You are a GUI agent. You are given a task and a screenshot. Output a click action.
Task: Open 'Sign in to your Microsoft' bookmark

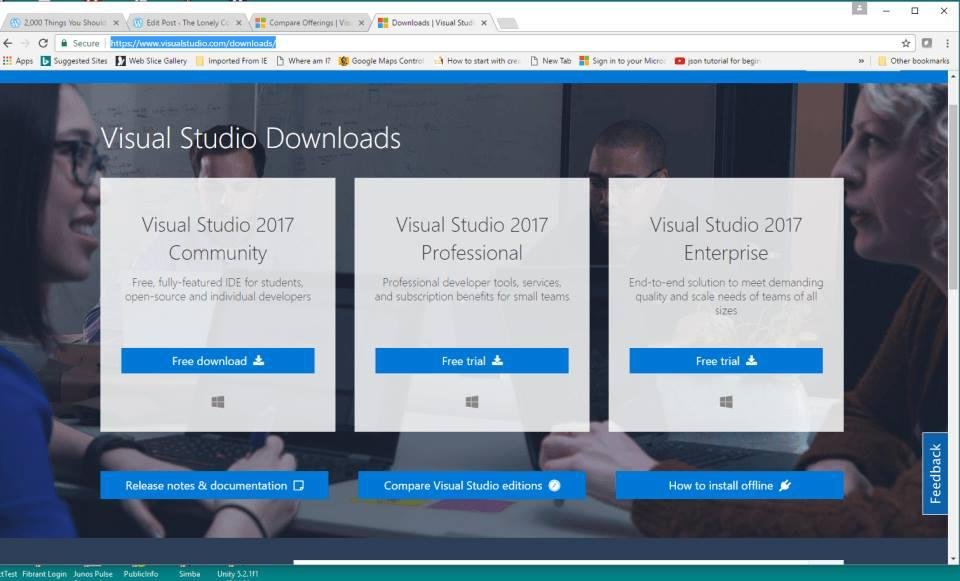[x=623, y=61]
